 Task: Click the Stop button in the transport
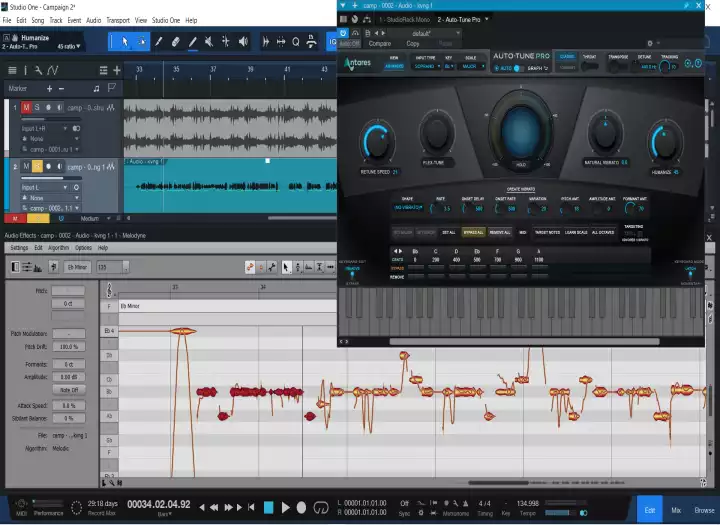(269, 507)
